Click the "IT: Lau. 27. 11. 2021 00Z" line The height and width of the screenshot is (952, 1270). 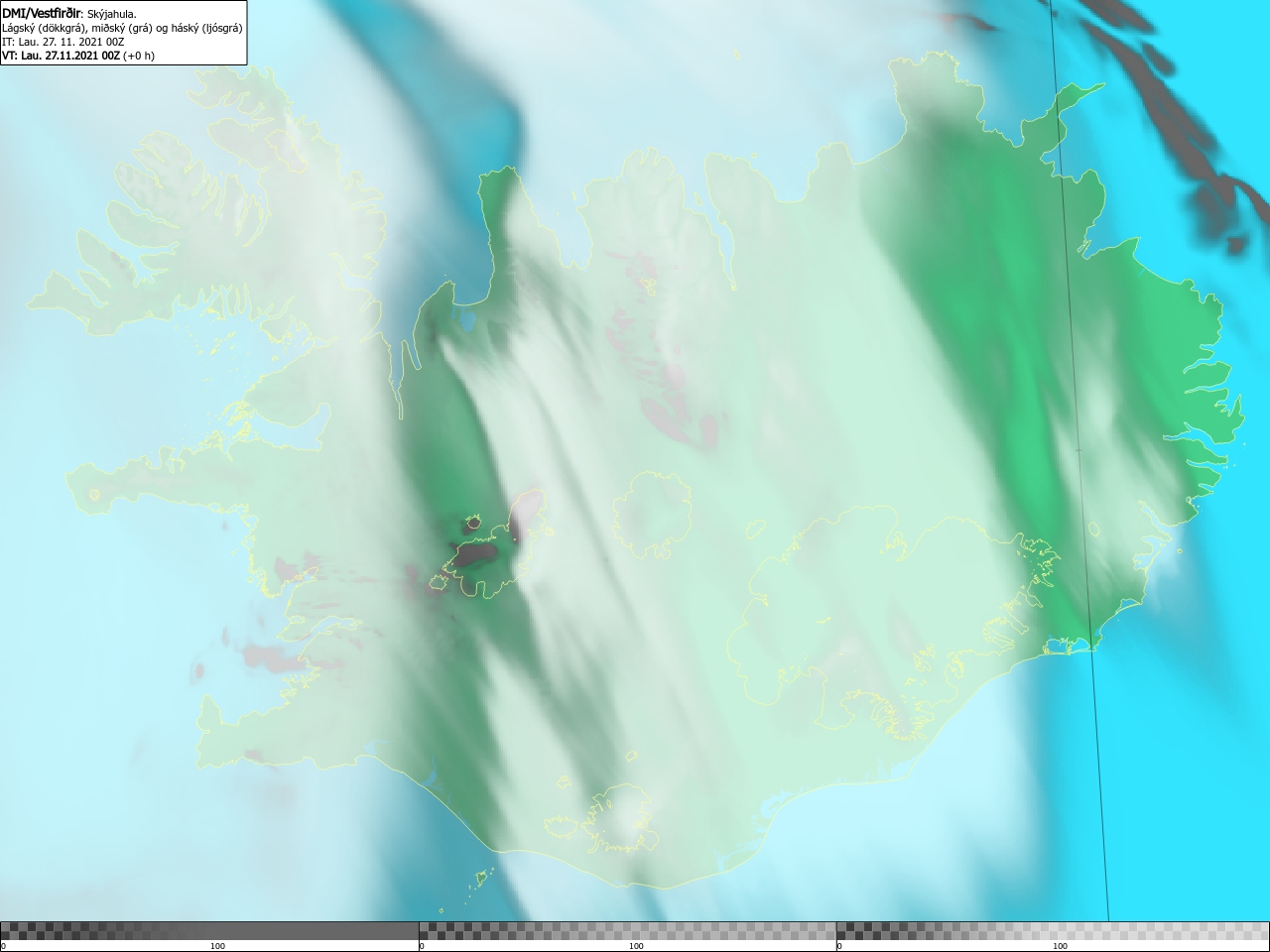(x=63, y=42)
